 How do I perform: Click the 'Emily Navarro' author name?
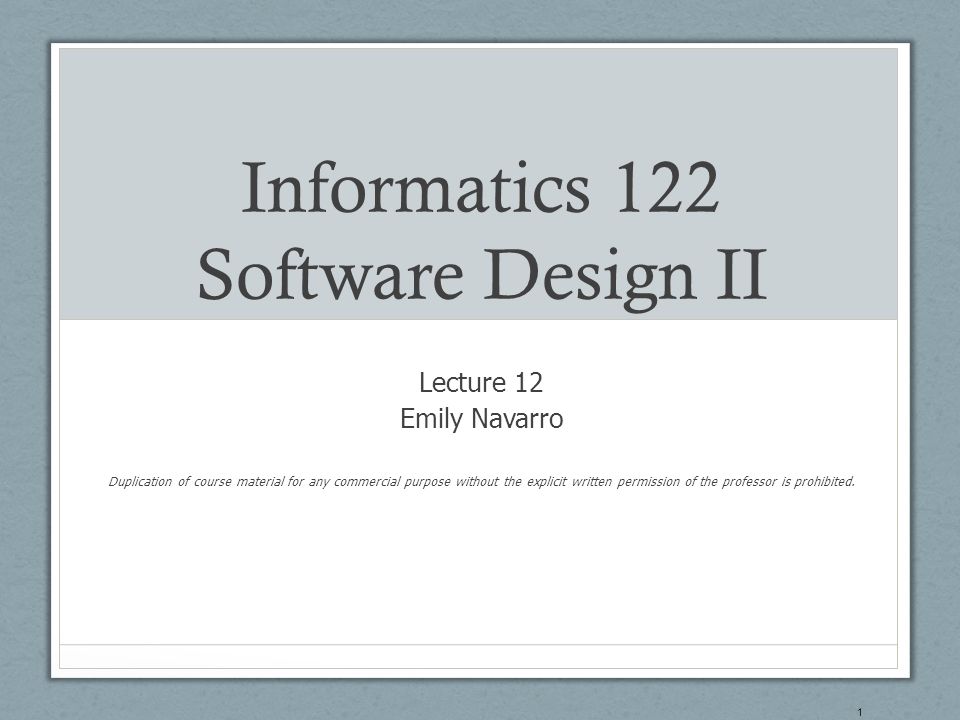482,419
